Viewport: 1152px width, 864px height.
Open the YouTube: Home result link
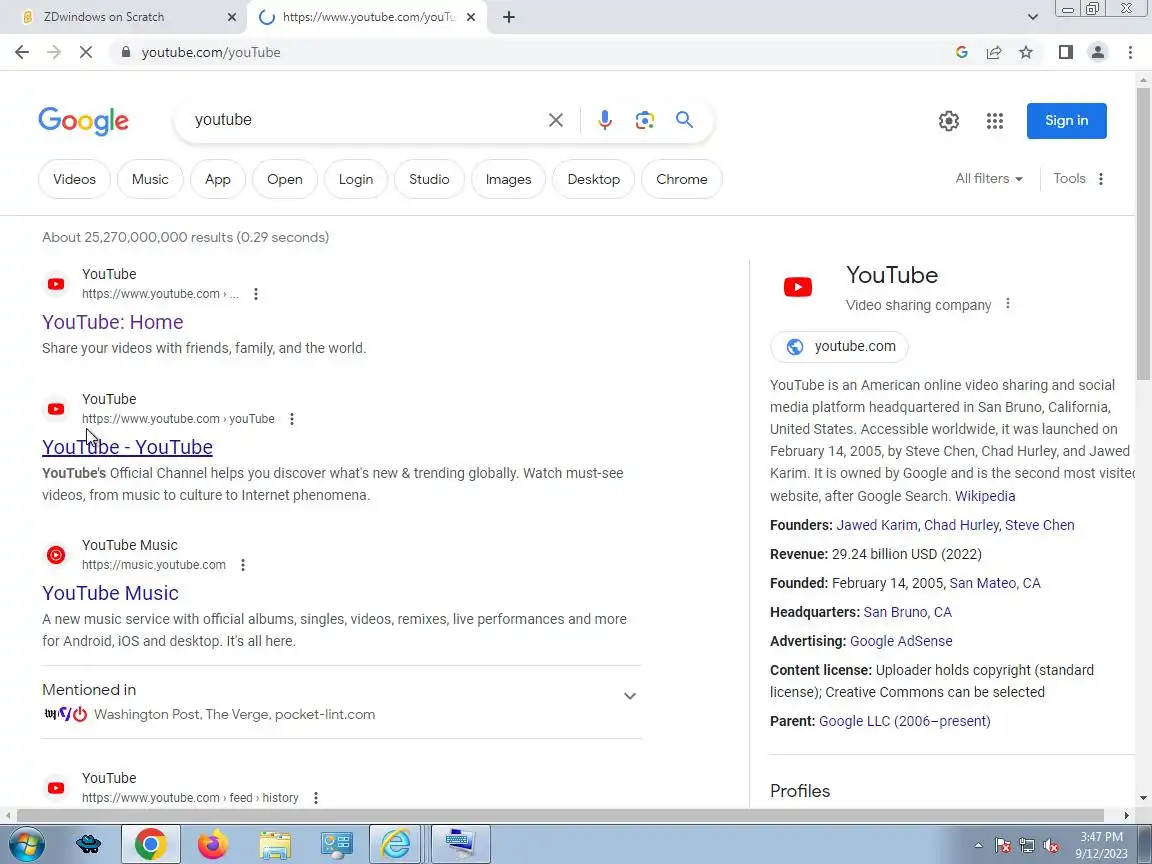(112, 322)
